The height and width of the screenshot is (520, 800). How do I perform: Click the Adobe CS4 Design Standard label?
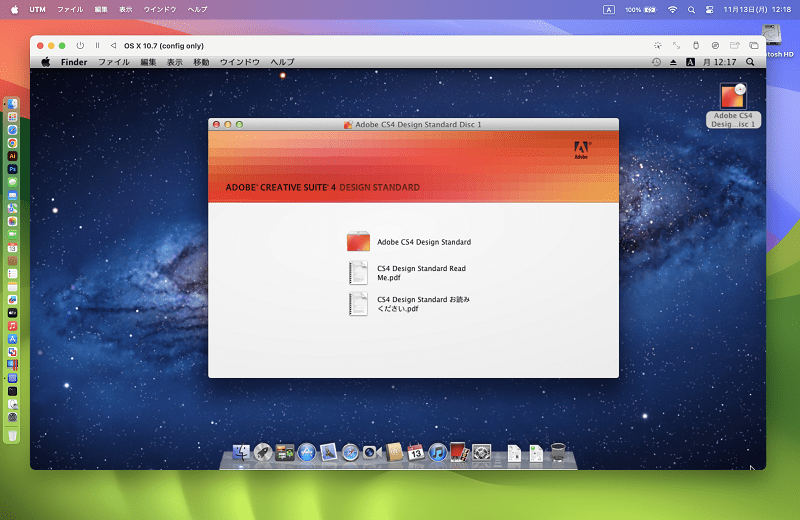pos(424,242)
